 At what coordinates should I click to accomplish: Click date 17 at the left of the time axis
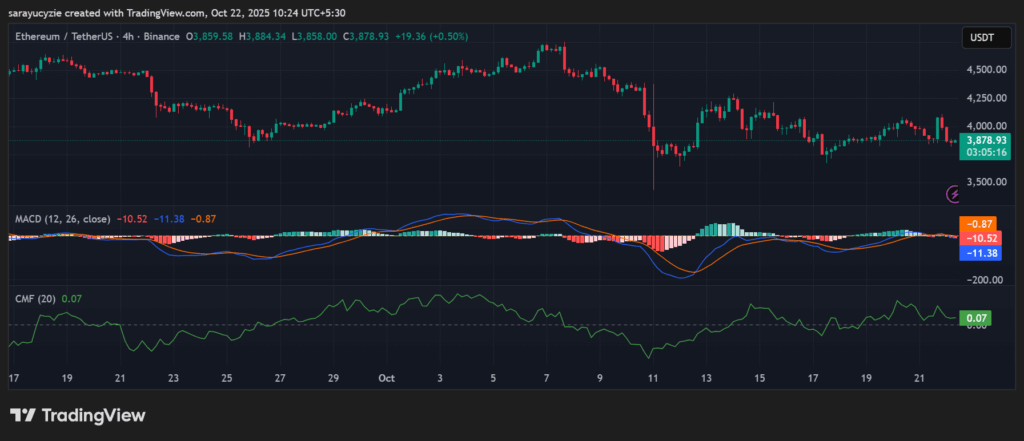(13, 379)
